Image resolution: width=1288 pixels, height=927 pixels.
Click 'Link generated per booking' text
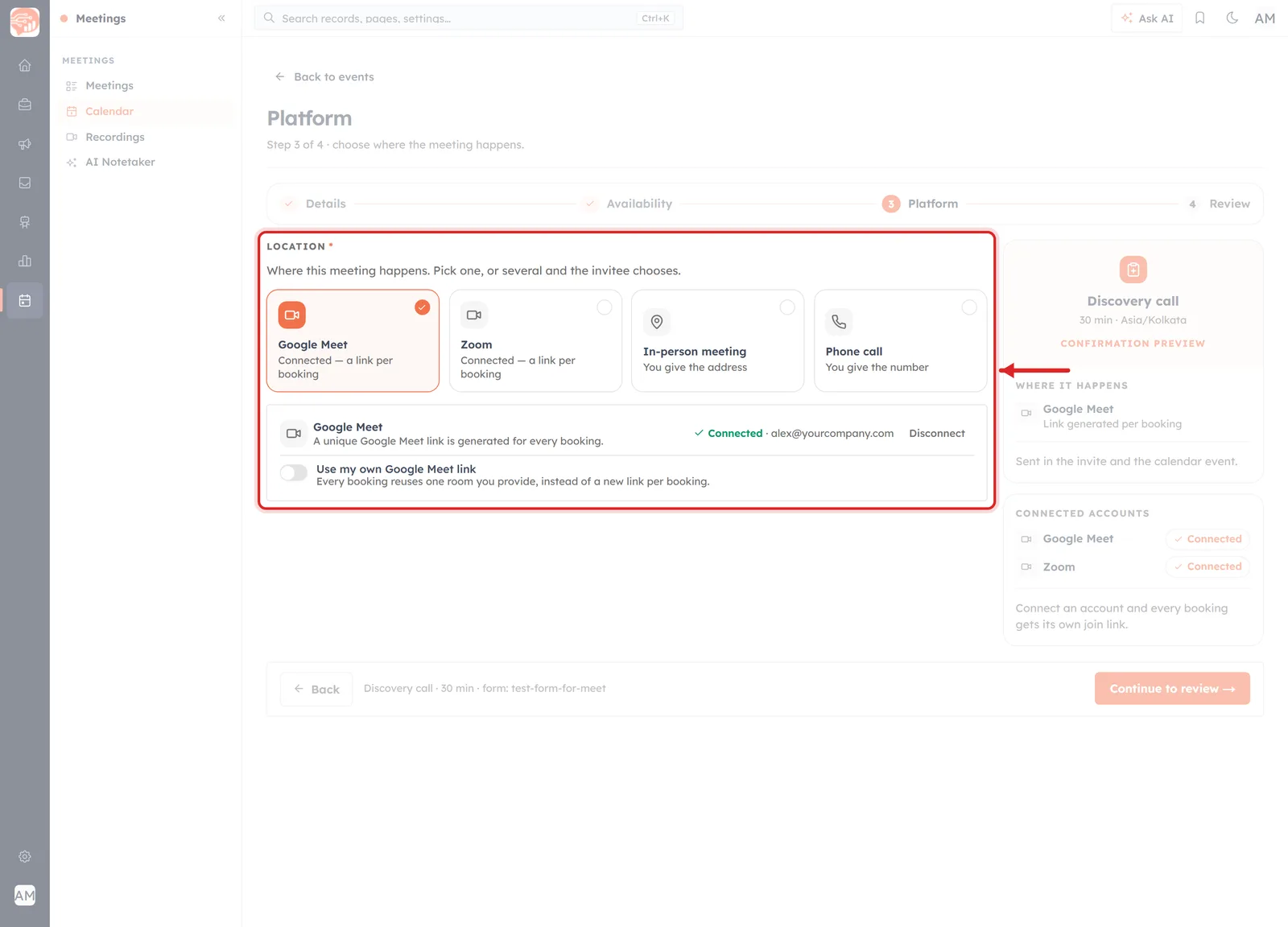click(x=1113, y=424)
